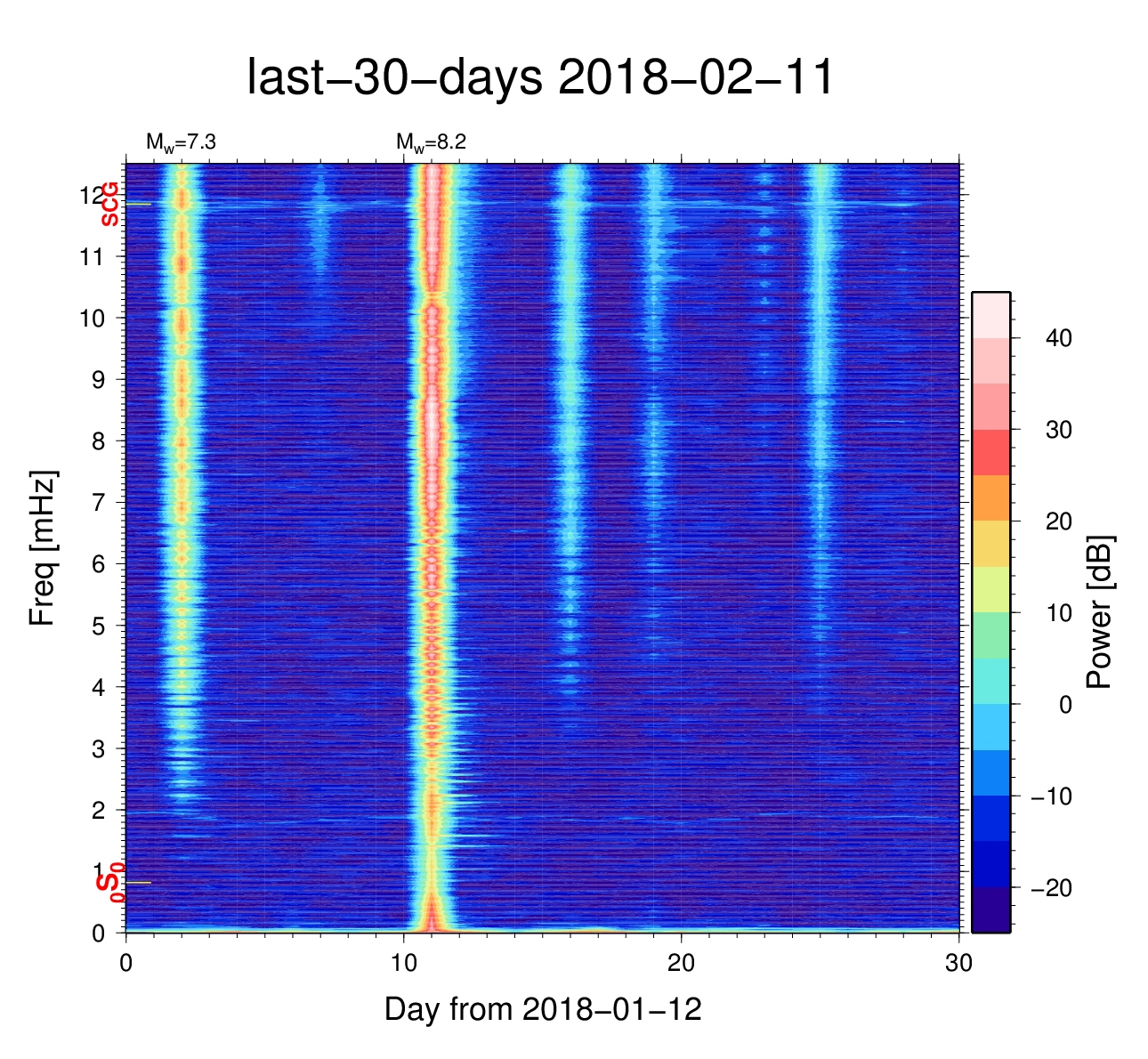The width and height of the screenshot is (1148, 1059).
Task: Pick the red band in the colorbar
Action: pyautogui.click(x=990, y=452)
